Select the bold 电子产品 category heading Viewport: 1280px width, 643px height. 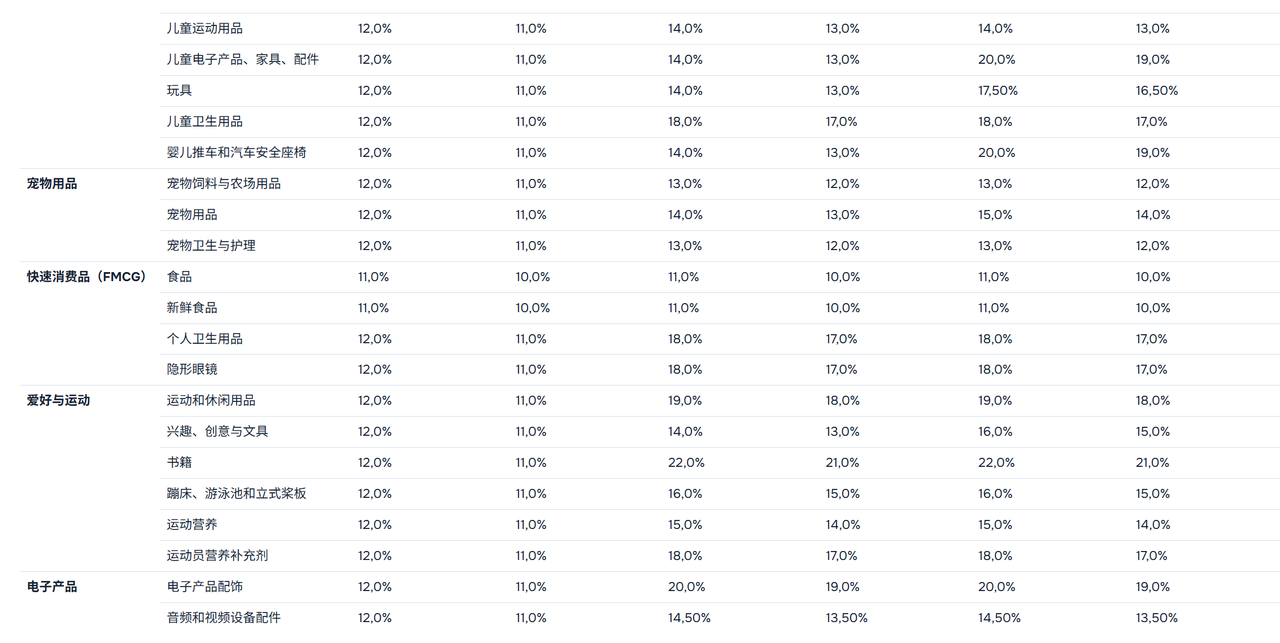click(x=52, y=587)
